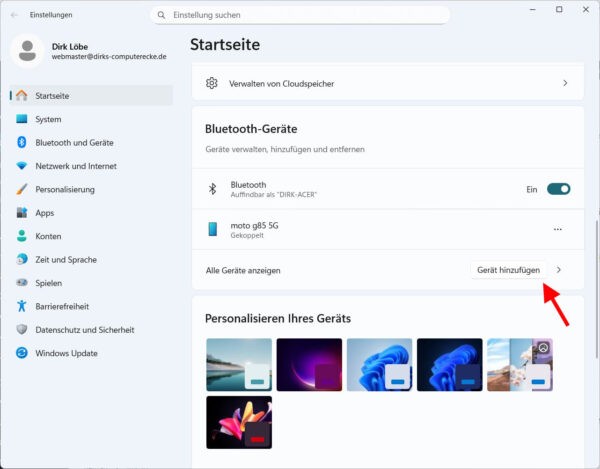Click the Windows Update icon
The width and height of the screenshot is (600, 469).
[22, 353]
